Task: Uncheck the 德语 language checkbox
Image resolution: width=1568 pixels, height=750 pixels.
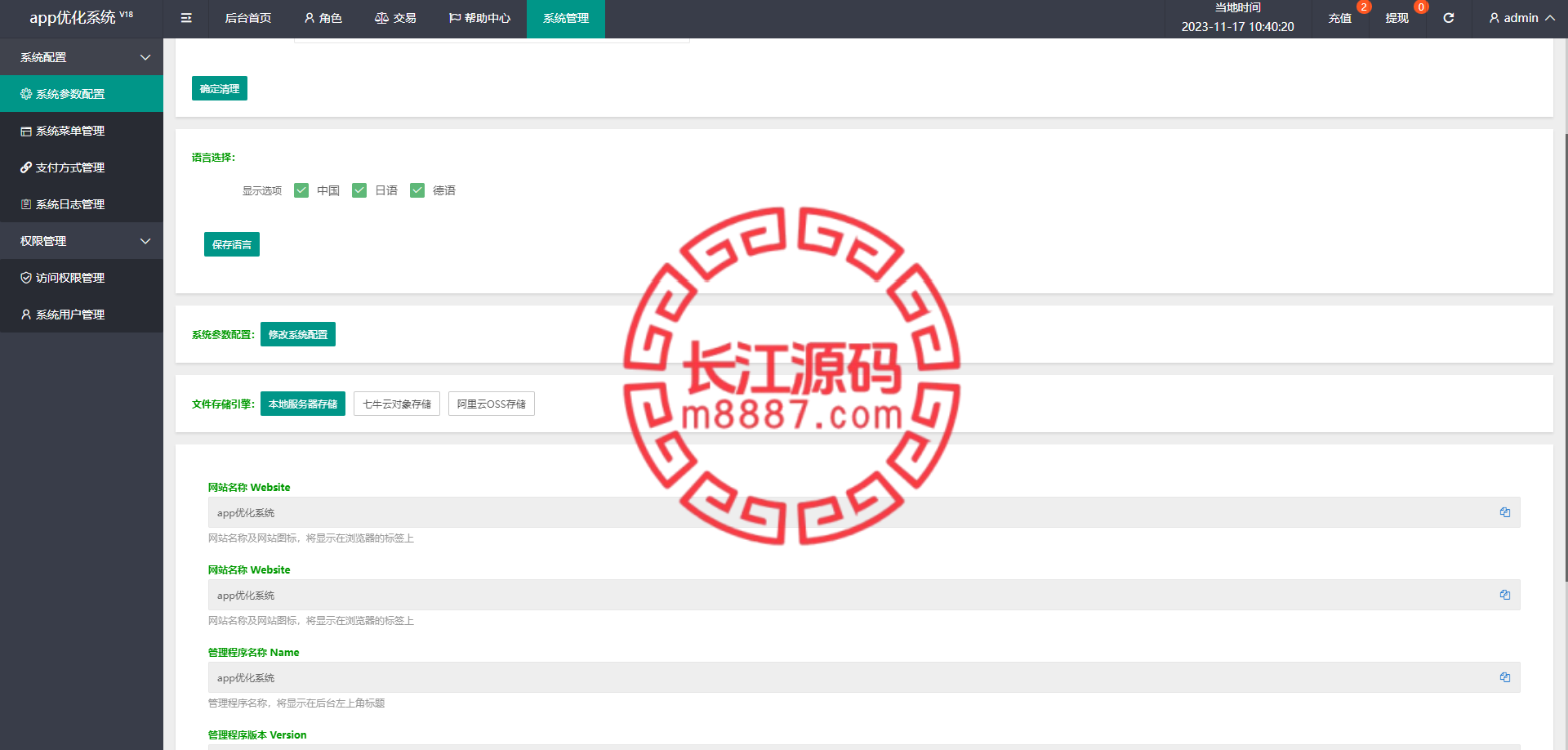Action: [417, 190]
